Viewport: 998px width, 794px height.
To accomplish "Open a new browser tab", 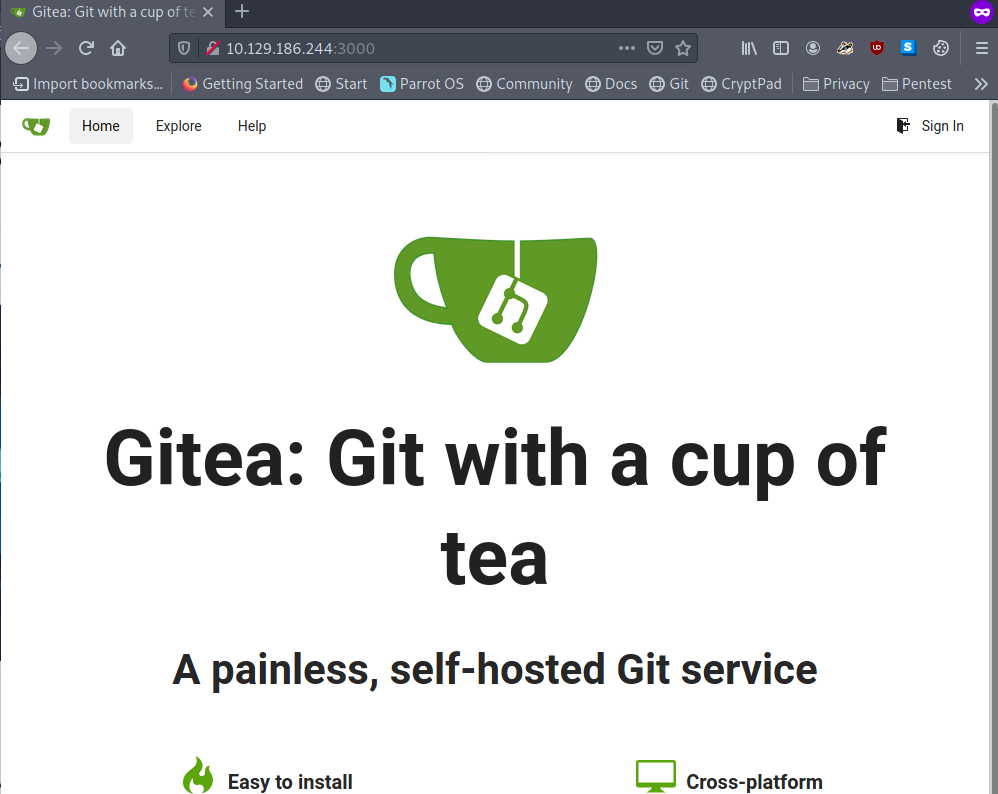I will coord(242,12).
